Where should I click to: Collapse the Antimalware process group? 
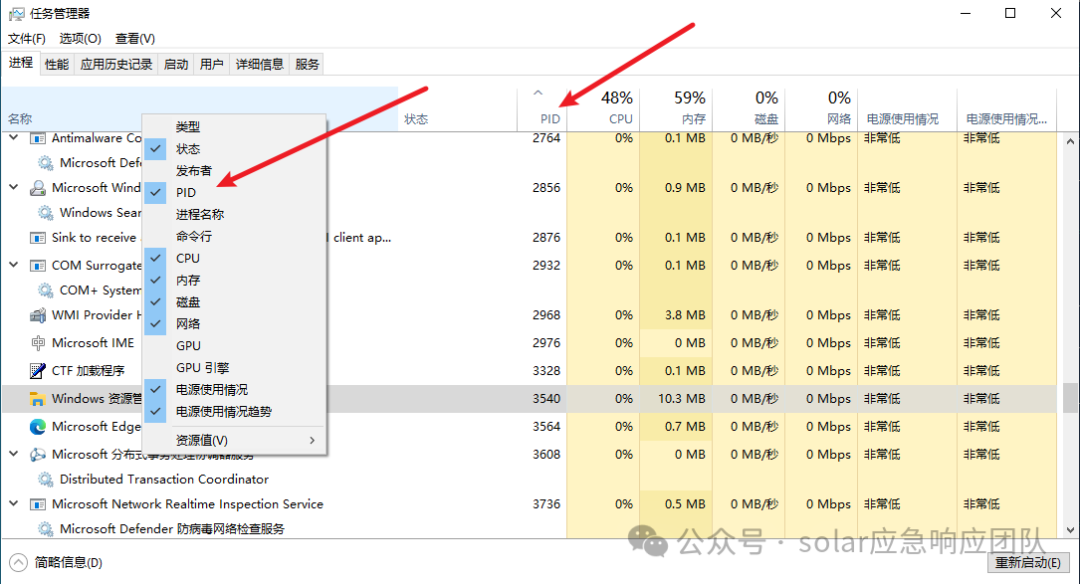tap(14, 138)
